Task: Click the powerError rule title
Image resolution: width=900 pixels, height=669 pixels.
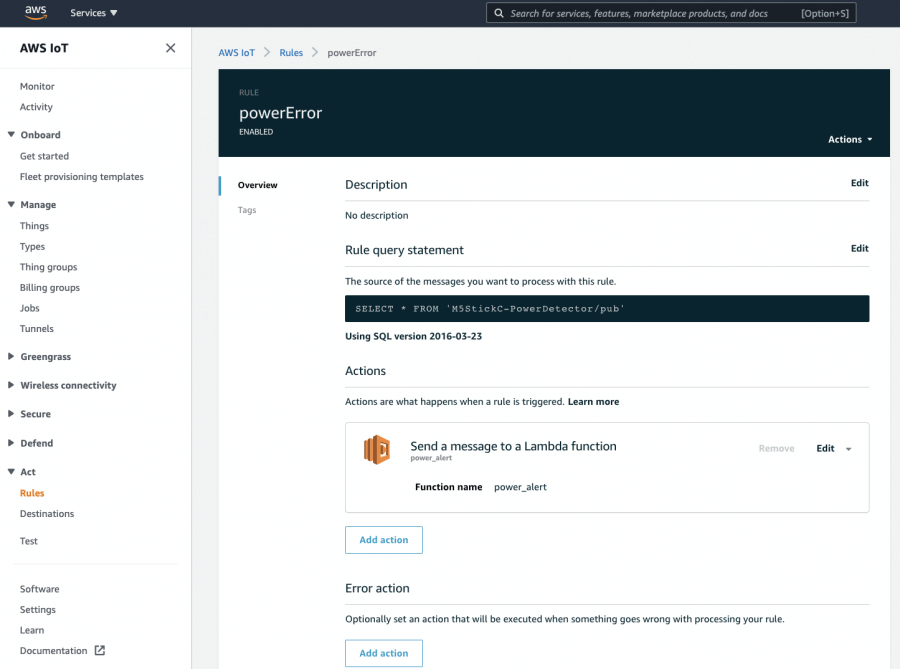Action: click(281, 113)
